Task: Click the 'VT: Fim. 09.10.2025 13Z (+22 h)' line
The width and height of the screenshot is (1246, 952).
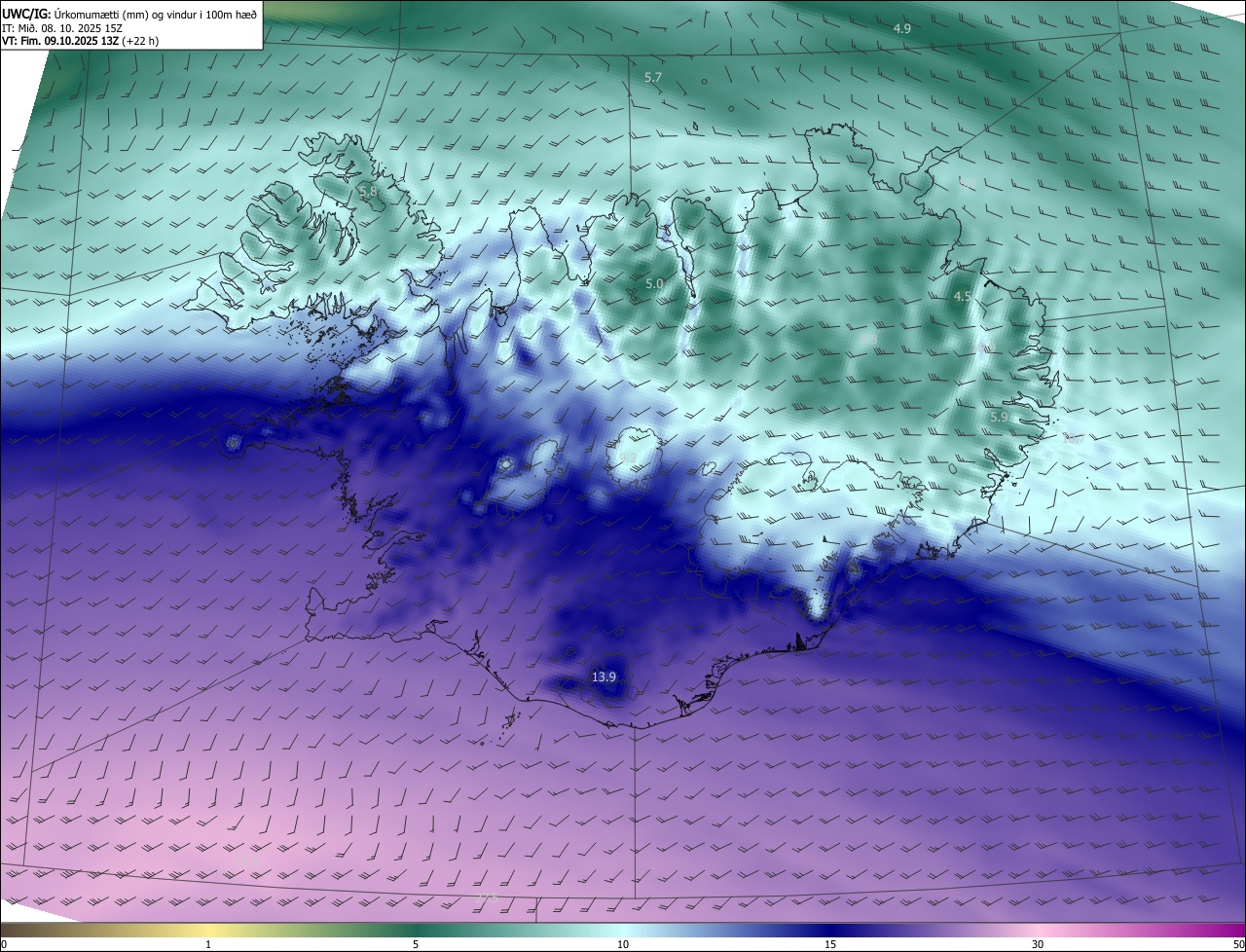Action: (78, 41)
